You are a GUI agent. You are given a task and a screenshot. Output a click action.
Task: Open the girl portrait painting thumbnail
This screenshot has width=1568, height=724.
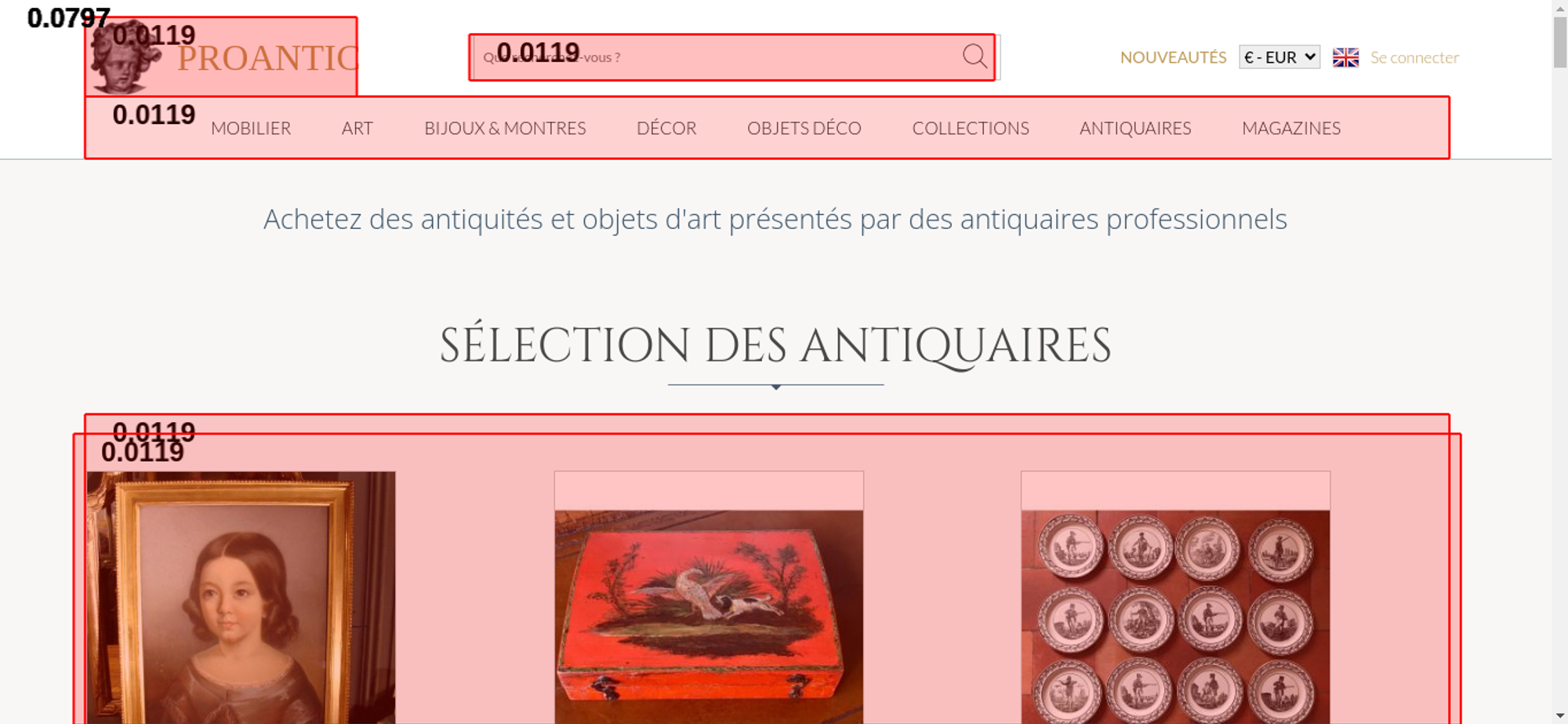[241, 598]
